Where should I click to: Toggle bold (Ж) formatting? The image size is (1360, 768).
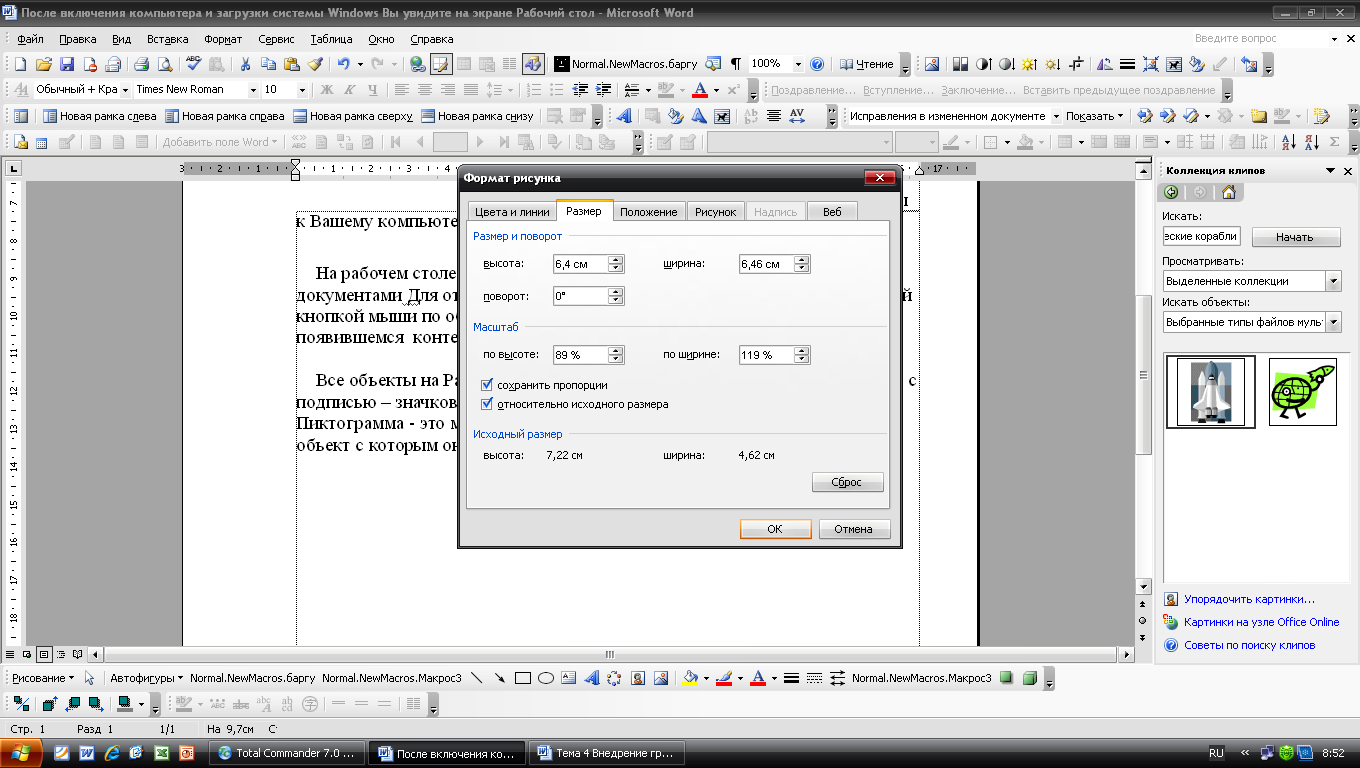click(x=326, y=90)
